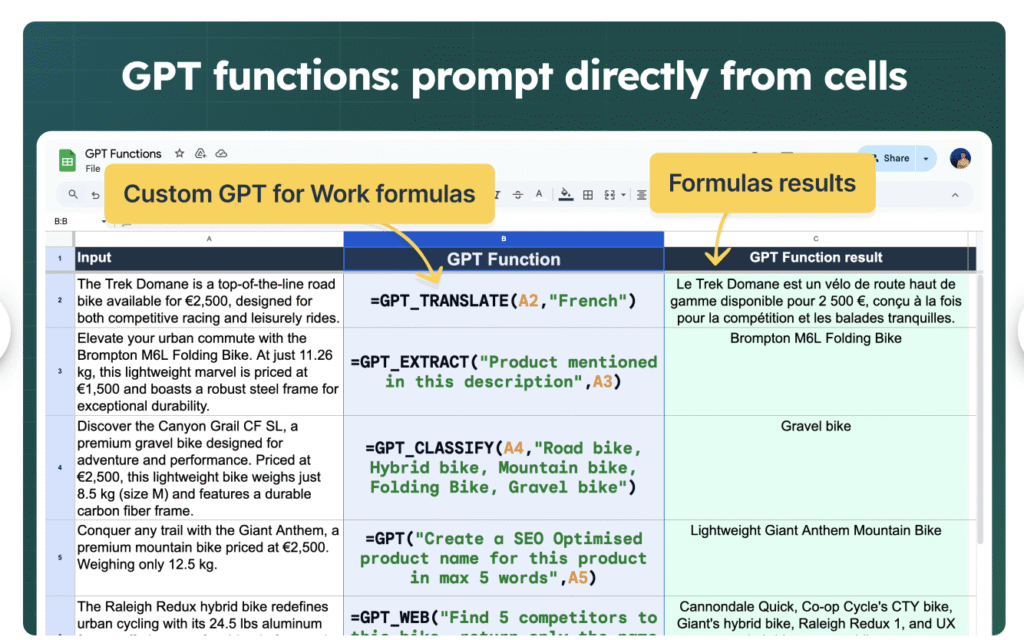This screenshot has height=640, width=1024.
Task: Expand the merge cells options arrow
Action: (624, 195)
